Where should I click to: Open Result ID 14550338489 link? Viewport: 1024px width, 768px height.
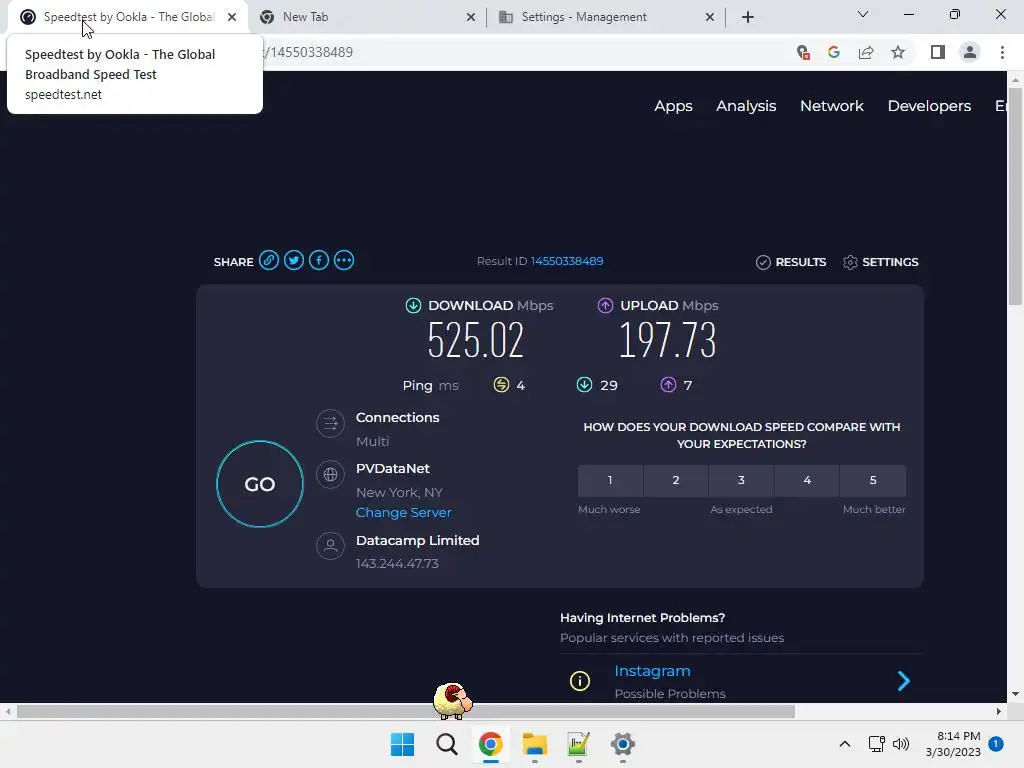tap(566, 261)
